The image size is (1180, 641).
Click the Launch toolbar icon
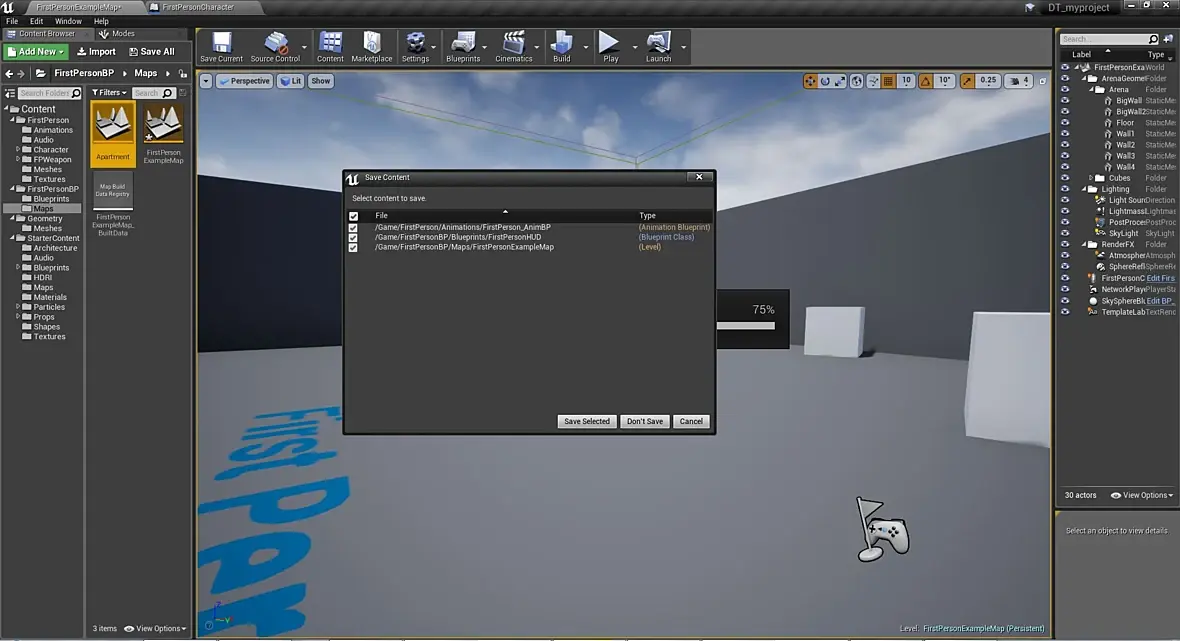coord(658,47)
